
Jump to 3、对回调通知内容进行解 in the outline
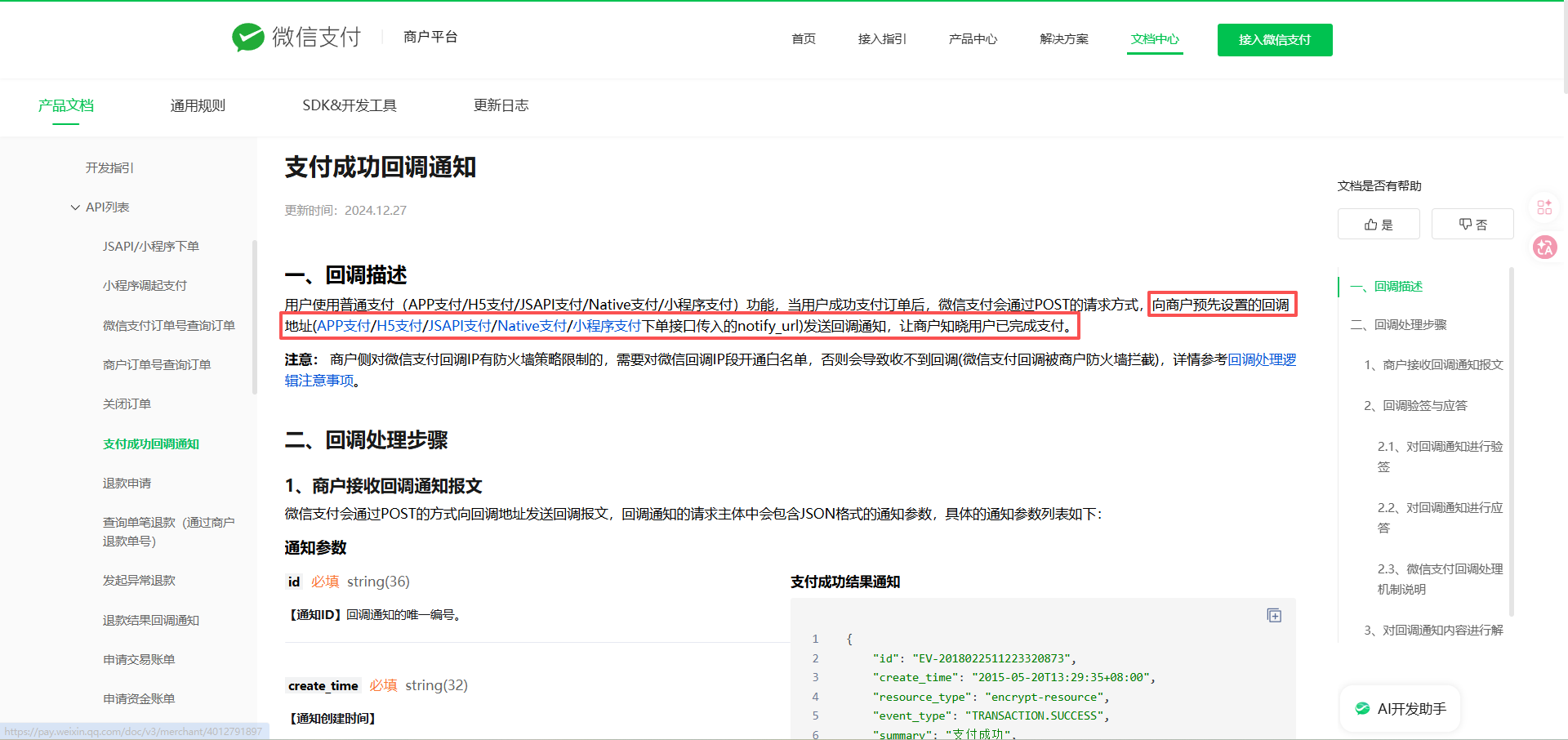click(x=1433, y=630)
